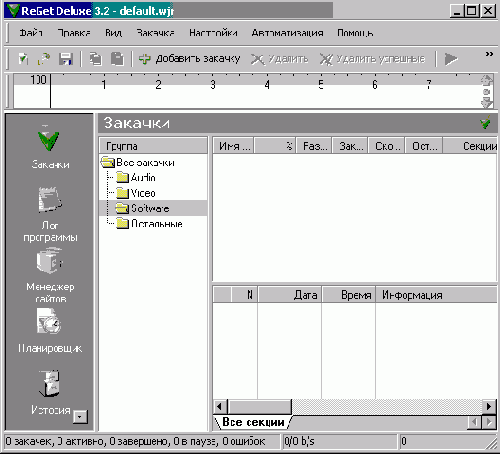The height and width of the screenshot is (454, 500).
Task: Expand toolbar overflow chevron
Action: [489, 54]
